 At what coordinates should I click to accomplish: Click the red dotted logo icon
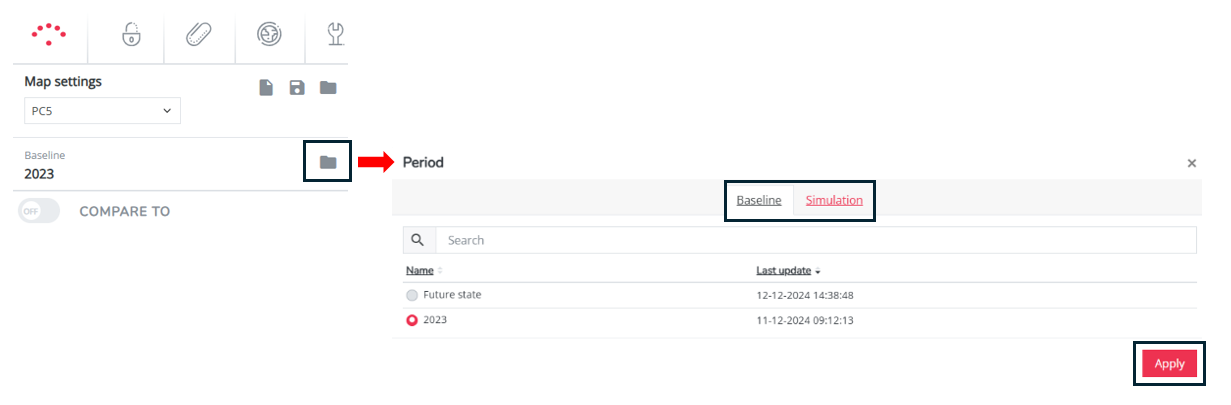pos(48,34)
